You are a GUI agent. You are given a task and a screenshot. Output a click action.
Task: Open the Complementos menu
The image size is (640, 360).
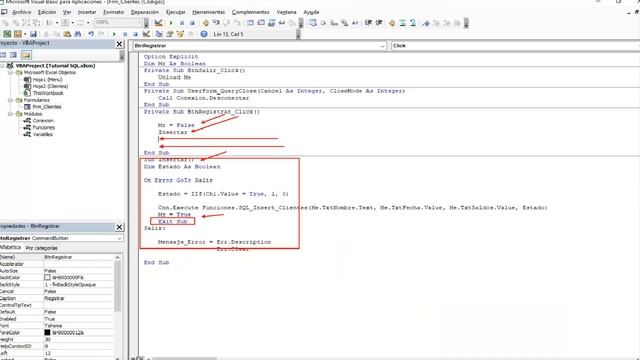click(250, 12)
